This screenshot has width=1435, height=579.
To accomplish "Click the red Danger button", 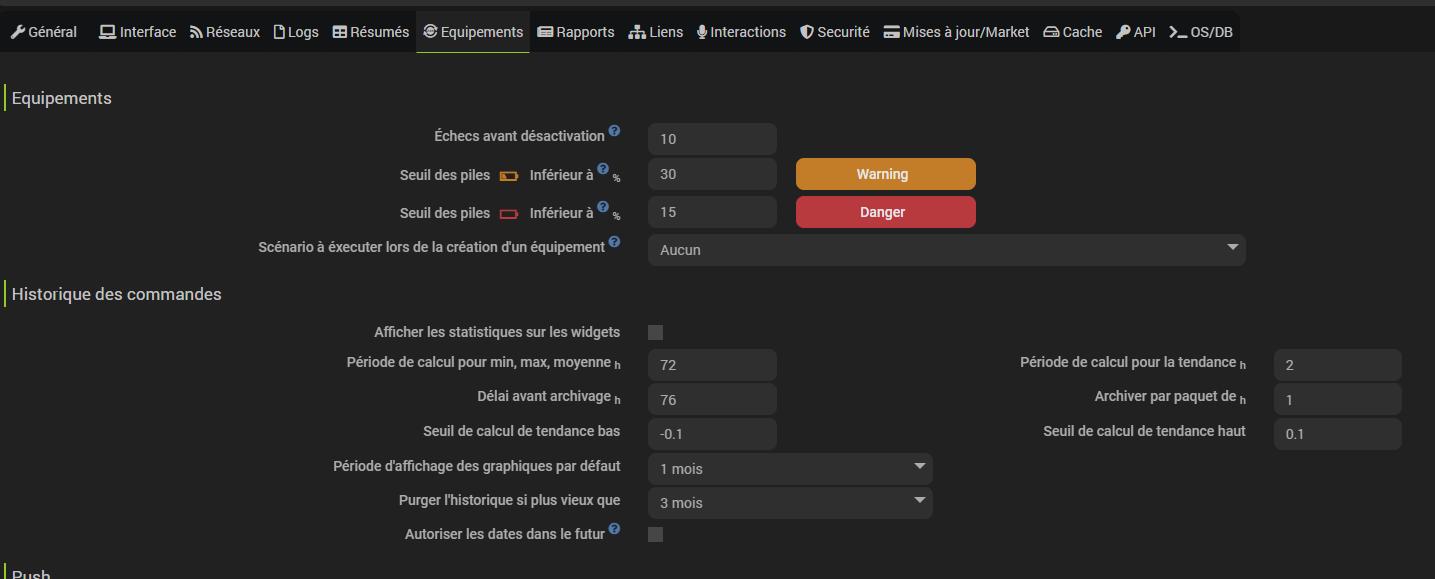I will coord(885,212).
